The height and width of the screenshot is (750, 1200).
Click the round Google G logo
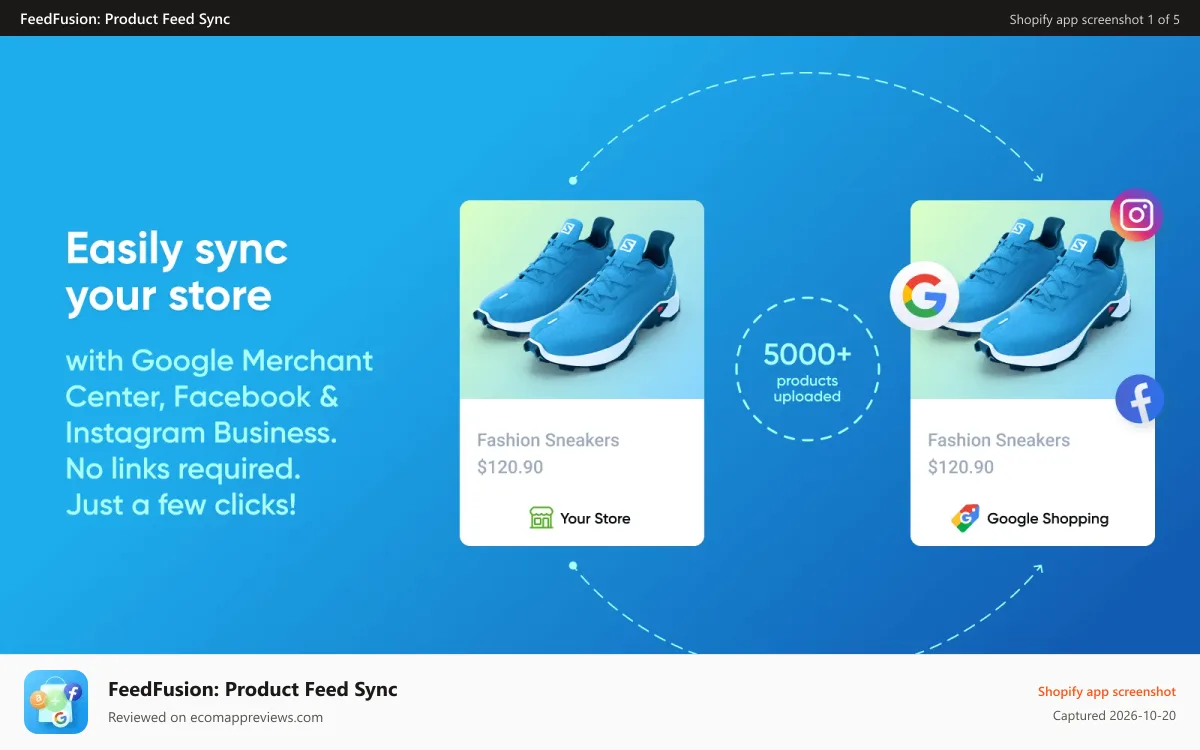[925, 295]
